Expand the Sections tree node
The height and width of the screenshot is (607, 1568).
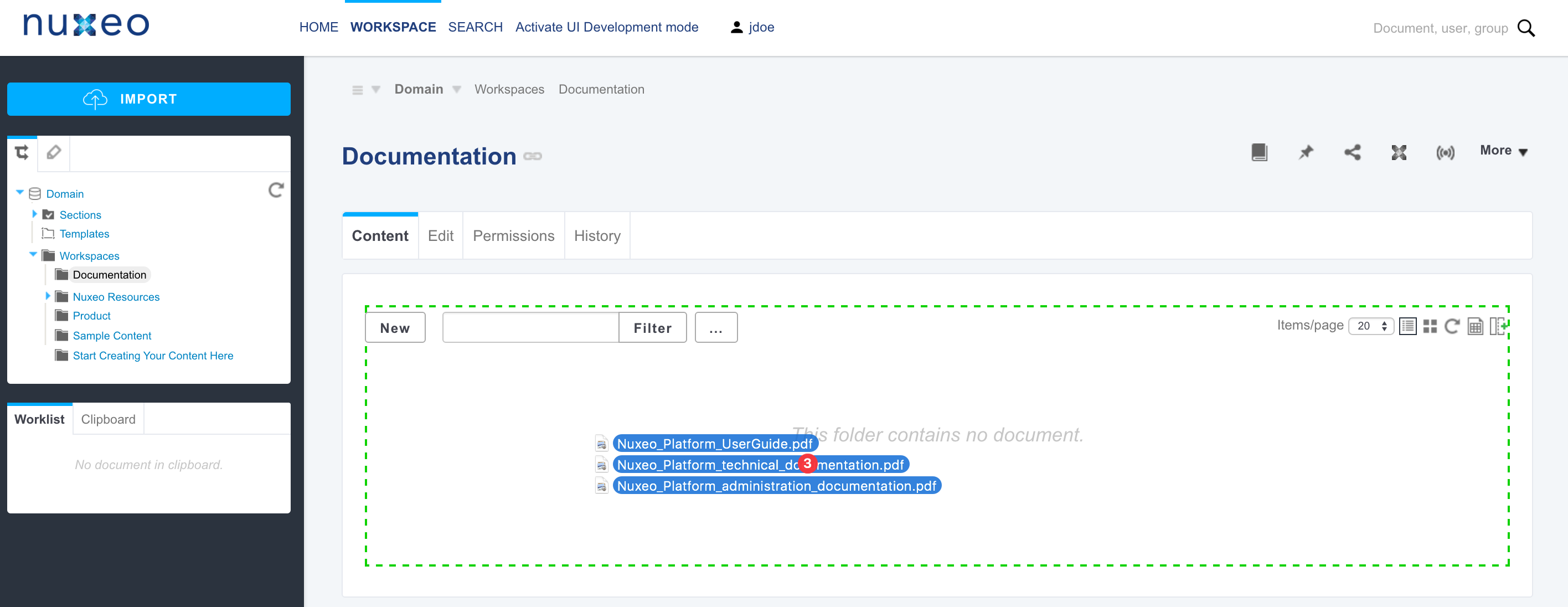point(35,214)
